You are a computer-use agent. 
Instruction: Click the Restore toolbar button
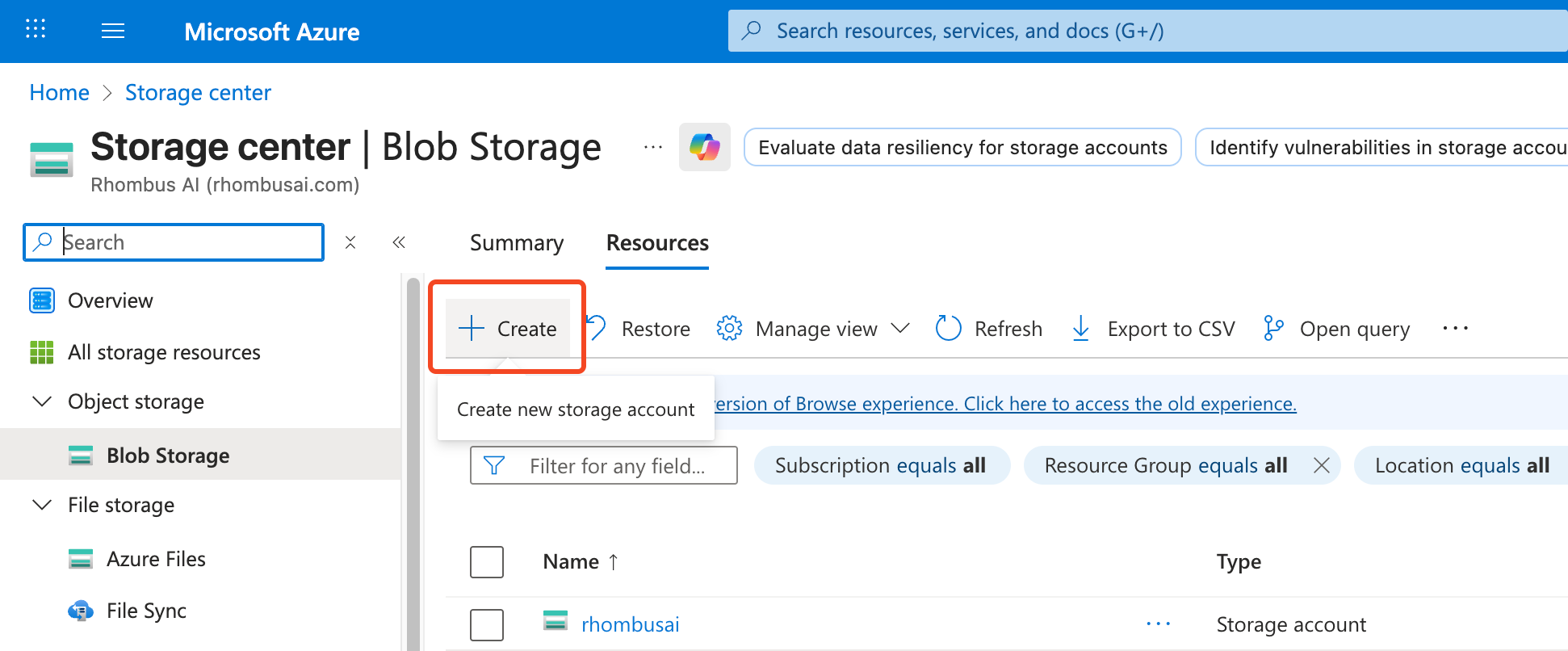coord(638,329)
